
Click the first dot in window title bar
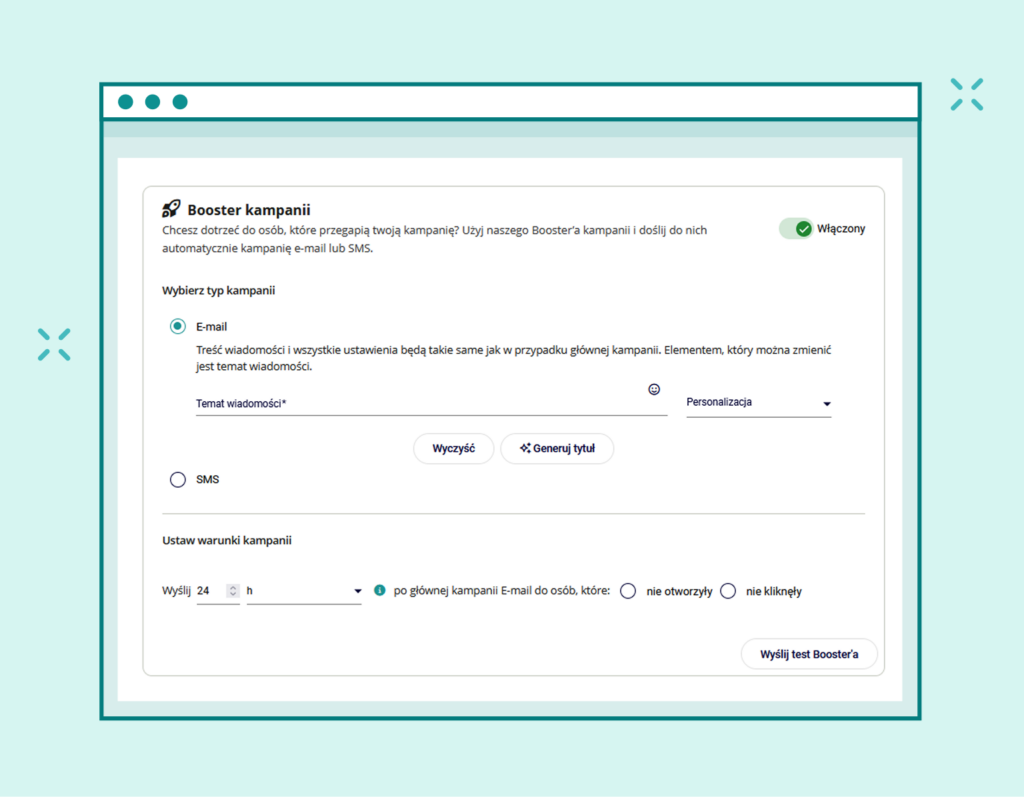125,102
